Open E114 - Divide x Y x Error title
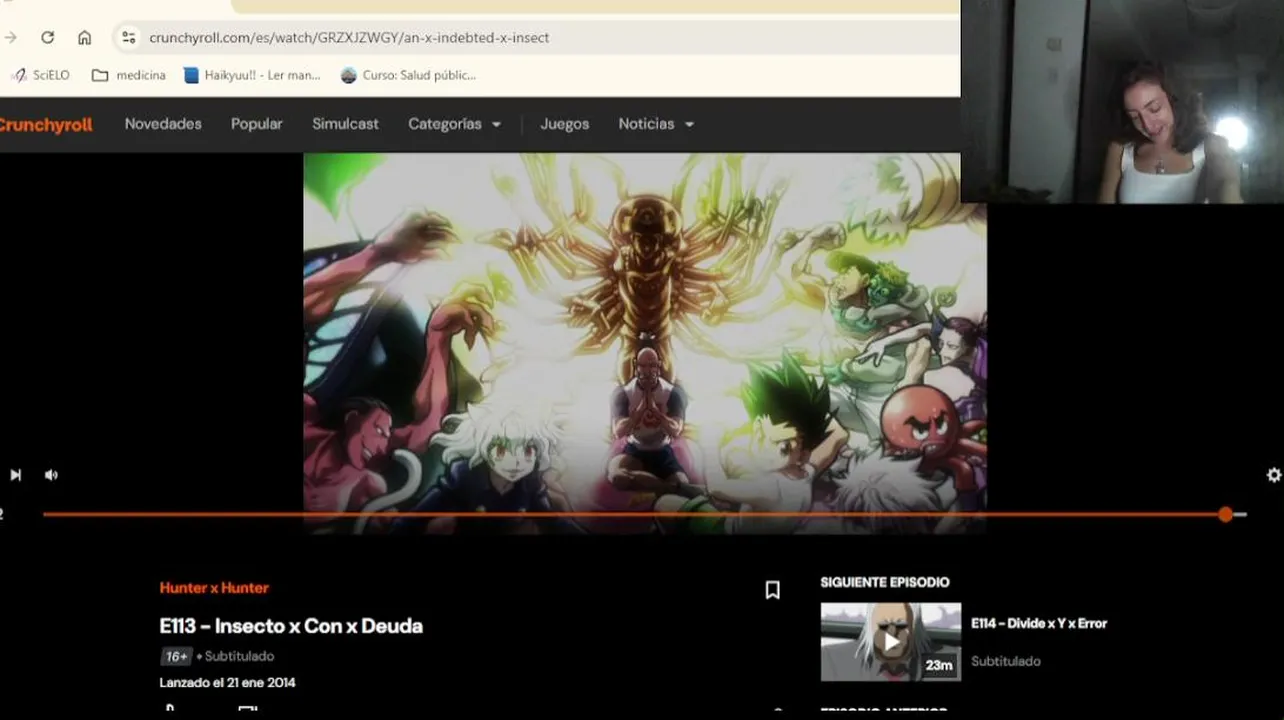Screen dimensions: 1284x720 point(1039,623)
